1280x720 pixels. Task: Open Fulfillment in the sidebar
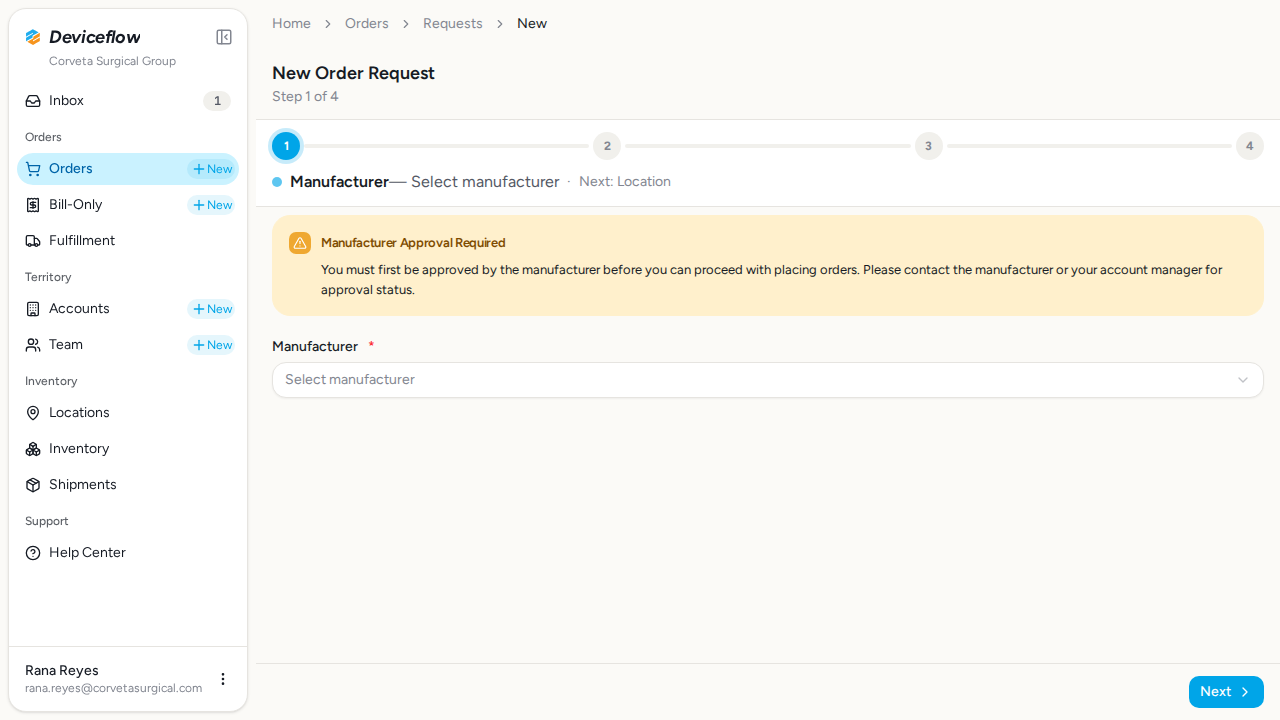click(128, 241)
